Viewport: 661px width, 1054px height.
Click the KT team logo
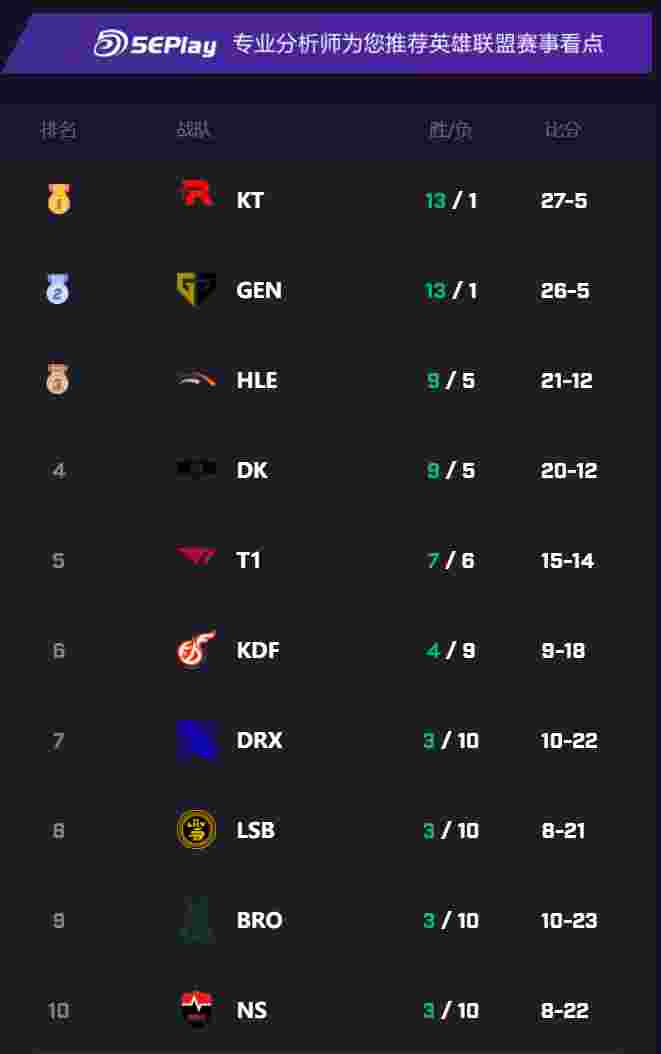(196, 193)
